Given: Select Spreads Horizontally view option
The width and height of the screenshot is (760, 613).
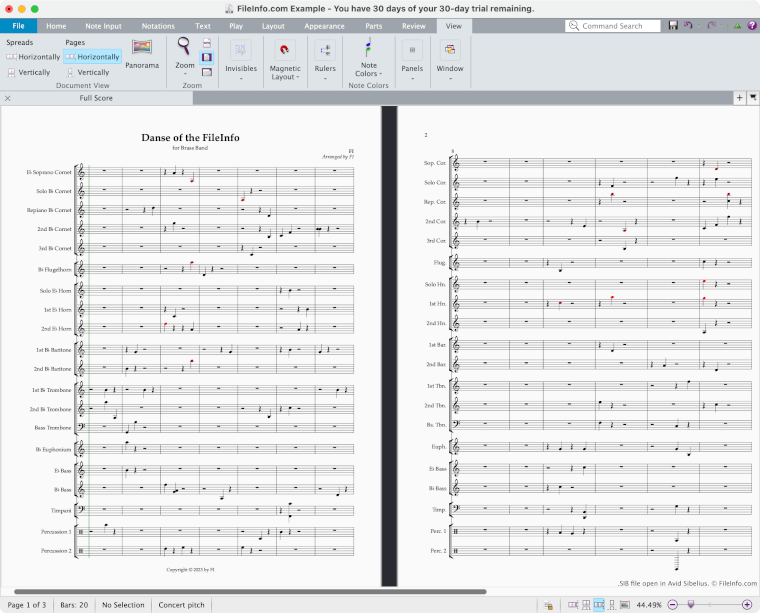Looking at the screenshot, I should (x=32, y=57).
